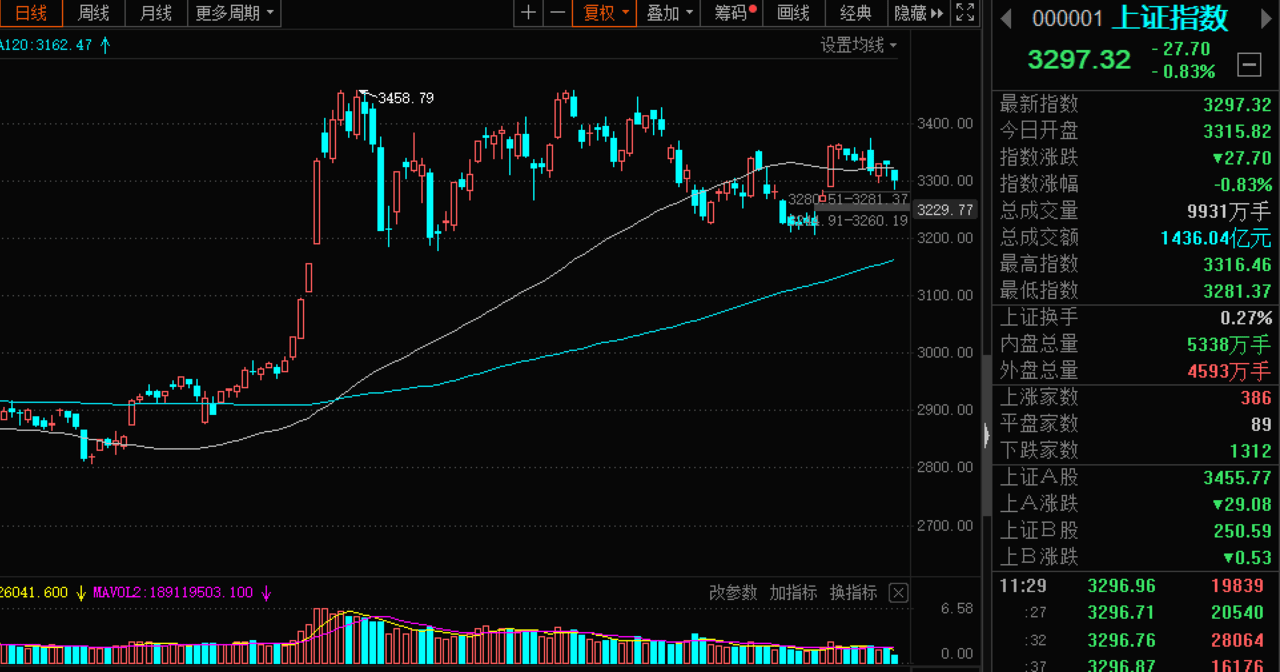Screen dimensions: 1280x672
Task: Click the 最高指数 value 3316.46
Action: [1237, 265]
